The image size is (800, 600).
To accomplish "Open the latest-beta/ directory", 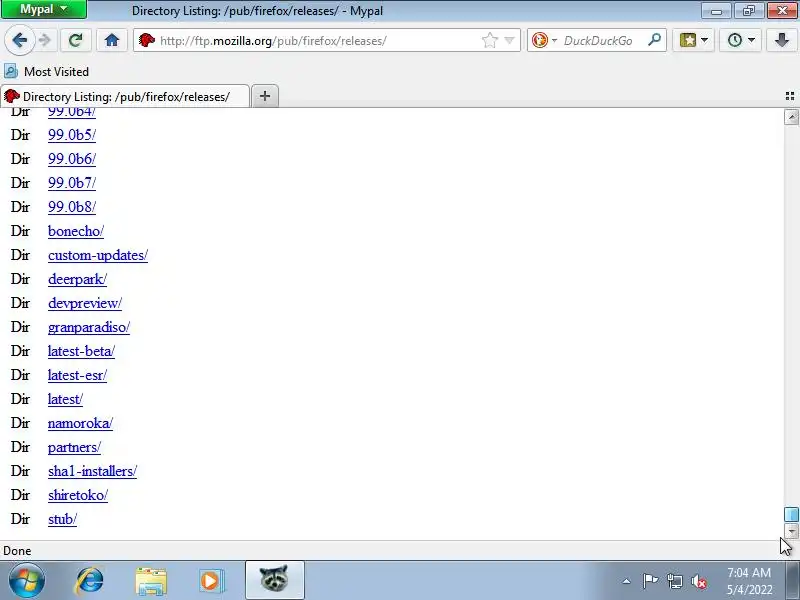I will (x=82, y=351).
